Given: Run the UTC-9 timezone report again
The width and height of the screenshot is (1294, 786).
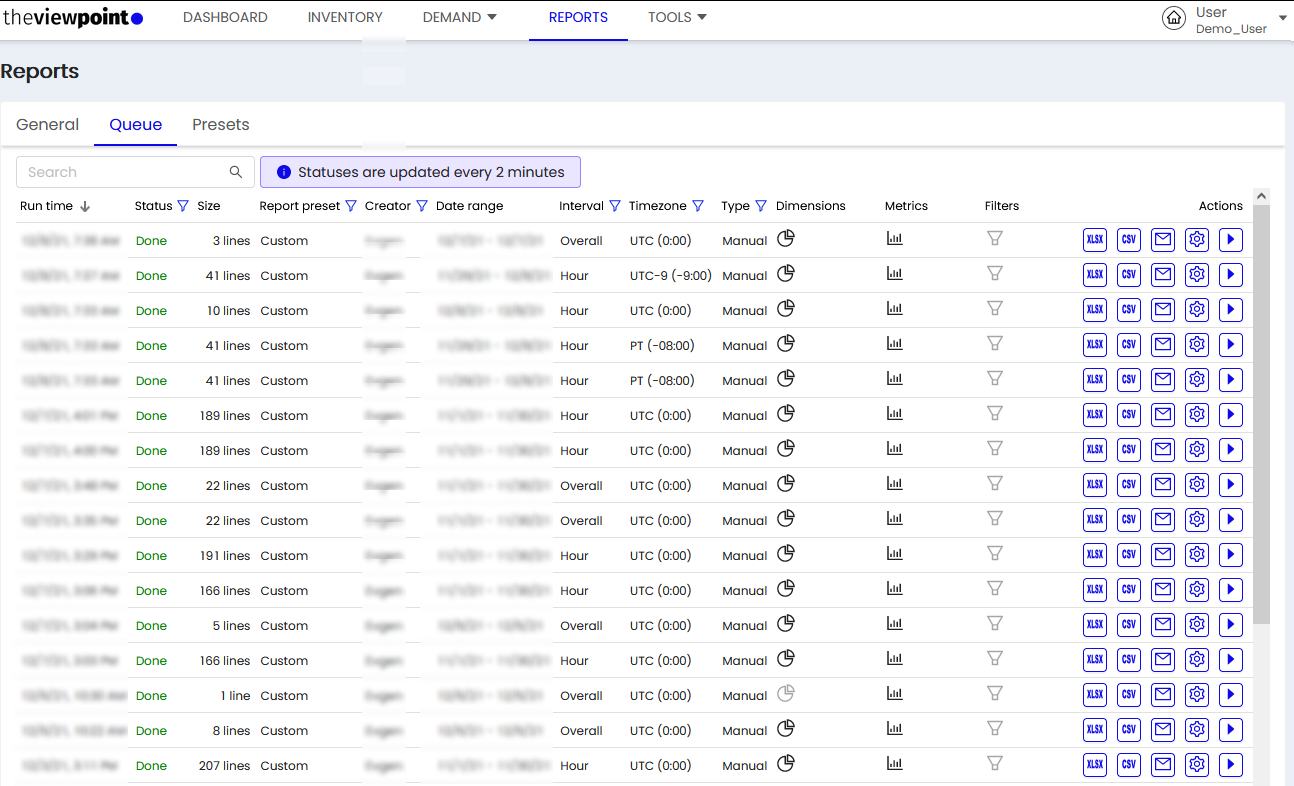Looking at the screenshot, I should [x=1231, y=275].
